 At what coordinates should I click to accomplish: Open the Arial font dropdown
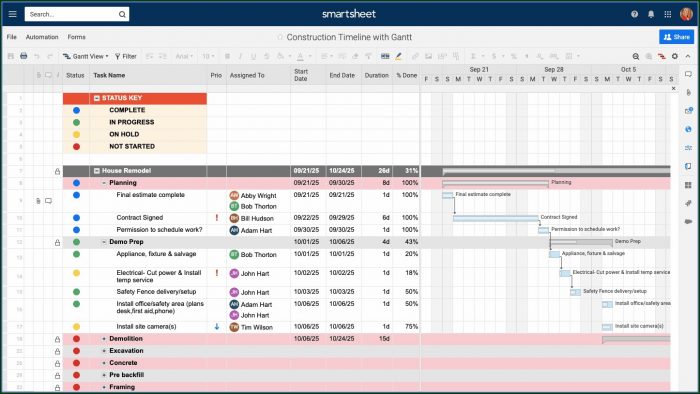[x=184, y=56]
